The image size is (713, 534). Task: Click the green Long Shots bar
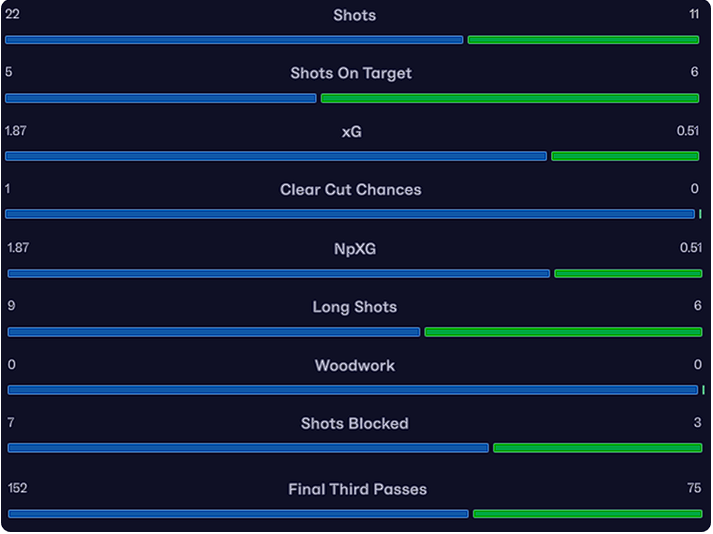(x=563, y=332)
